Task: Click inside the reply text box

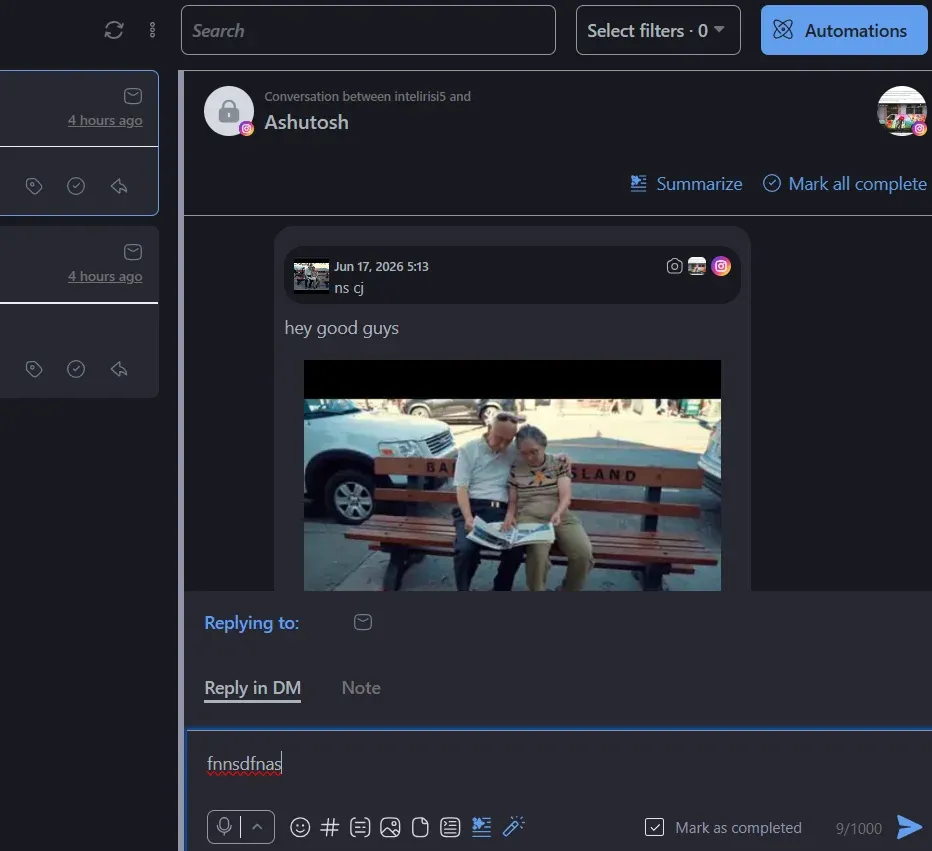Action: [559, 765]
